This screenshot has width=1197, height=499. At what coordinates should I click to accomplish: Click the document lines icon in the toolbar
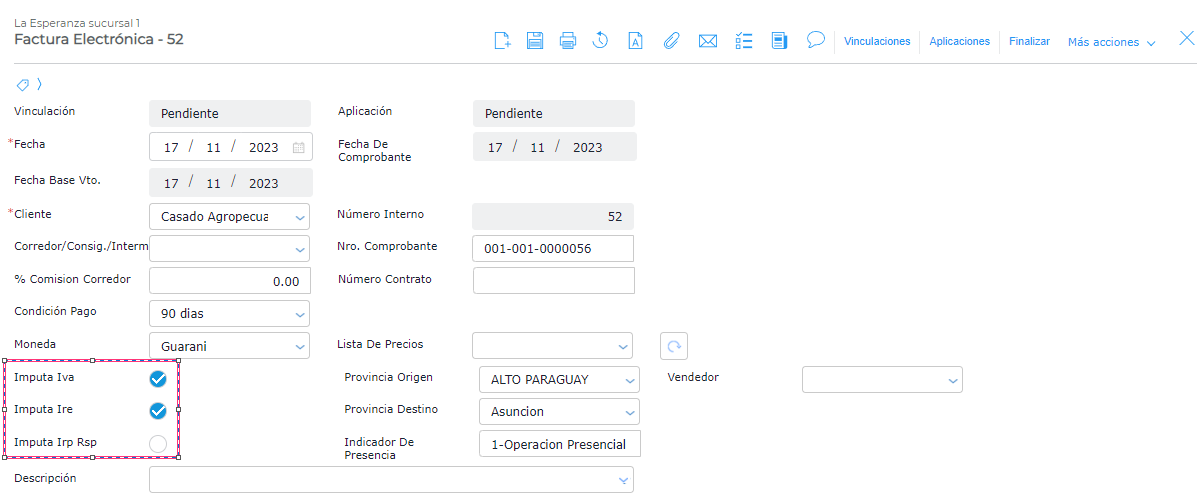point(779,41)
